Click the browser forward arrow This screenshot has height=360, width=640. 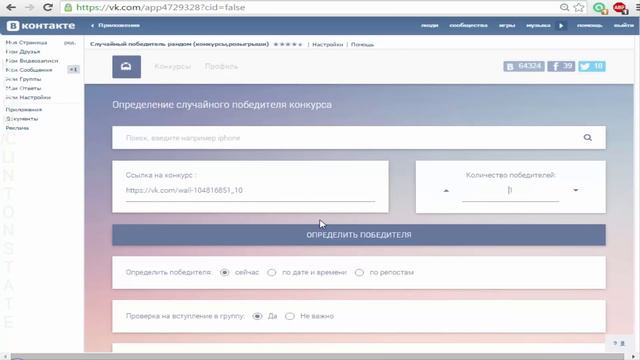point(29,7)
